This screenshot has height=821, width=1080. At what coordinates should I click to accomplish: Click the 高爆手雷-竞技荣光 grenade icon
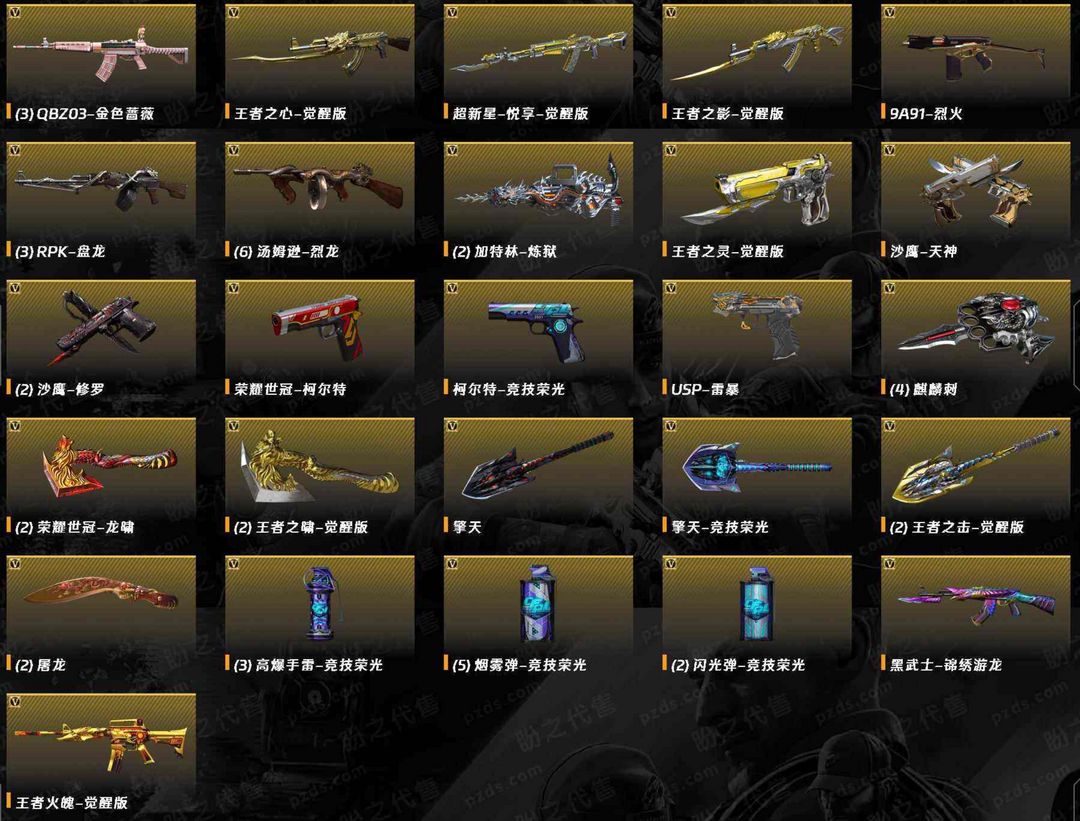pos(319,604)
